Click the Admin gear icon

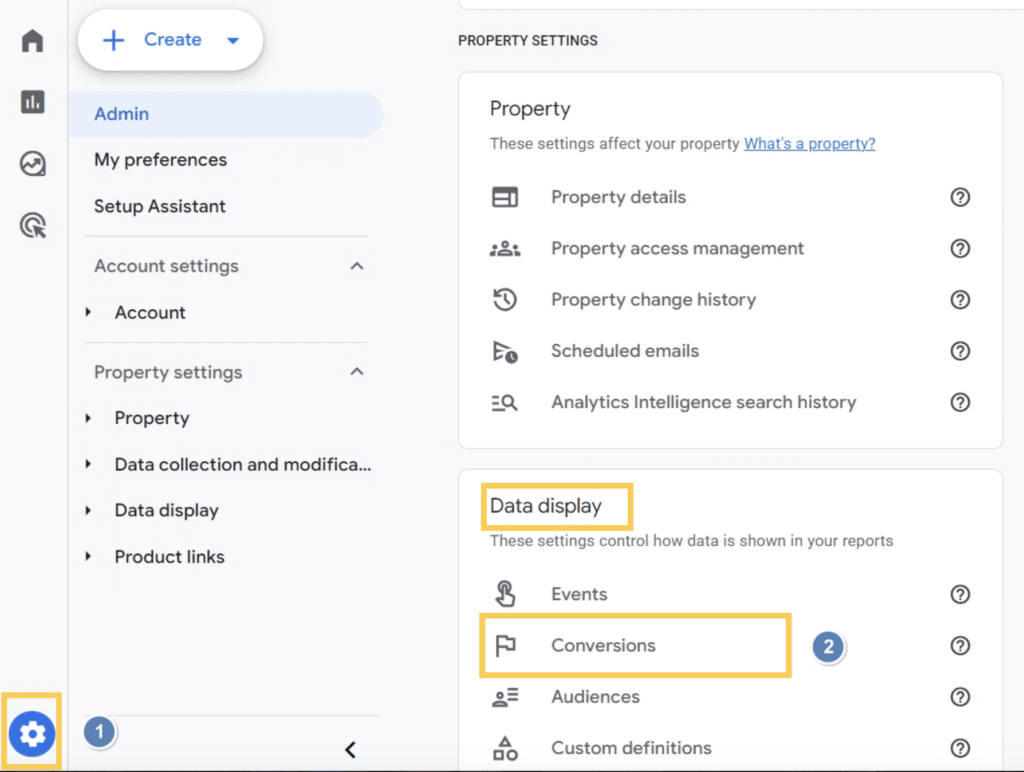point(32,734)
